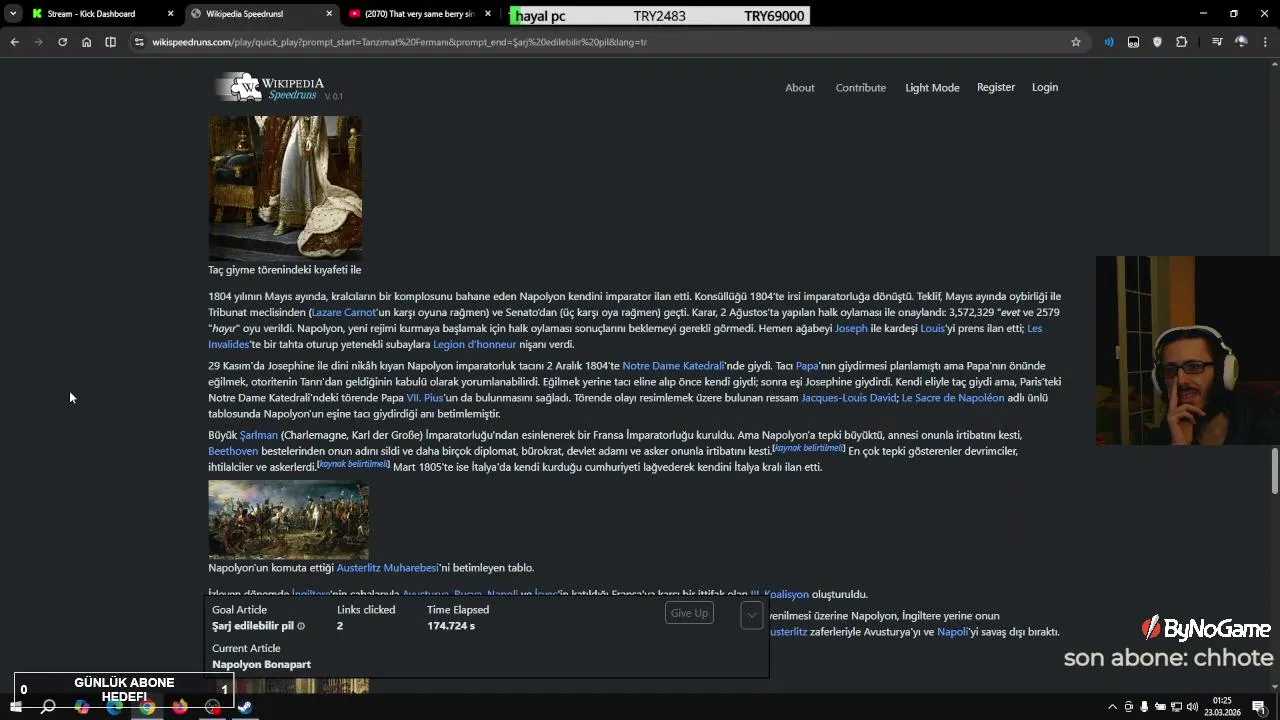
Task: Click info icon next to Şarj edilebilir pil
Action: click(x=301, y=626)
